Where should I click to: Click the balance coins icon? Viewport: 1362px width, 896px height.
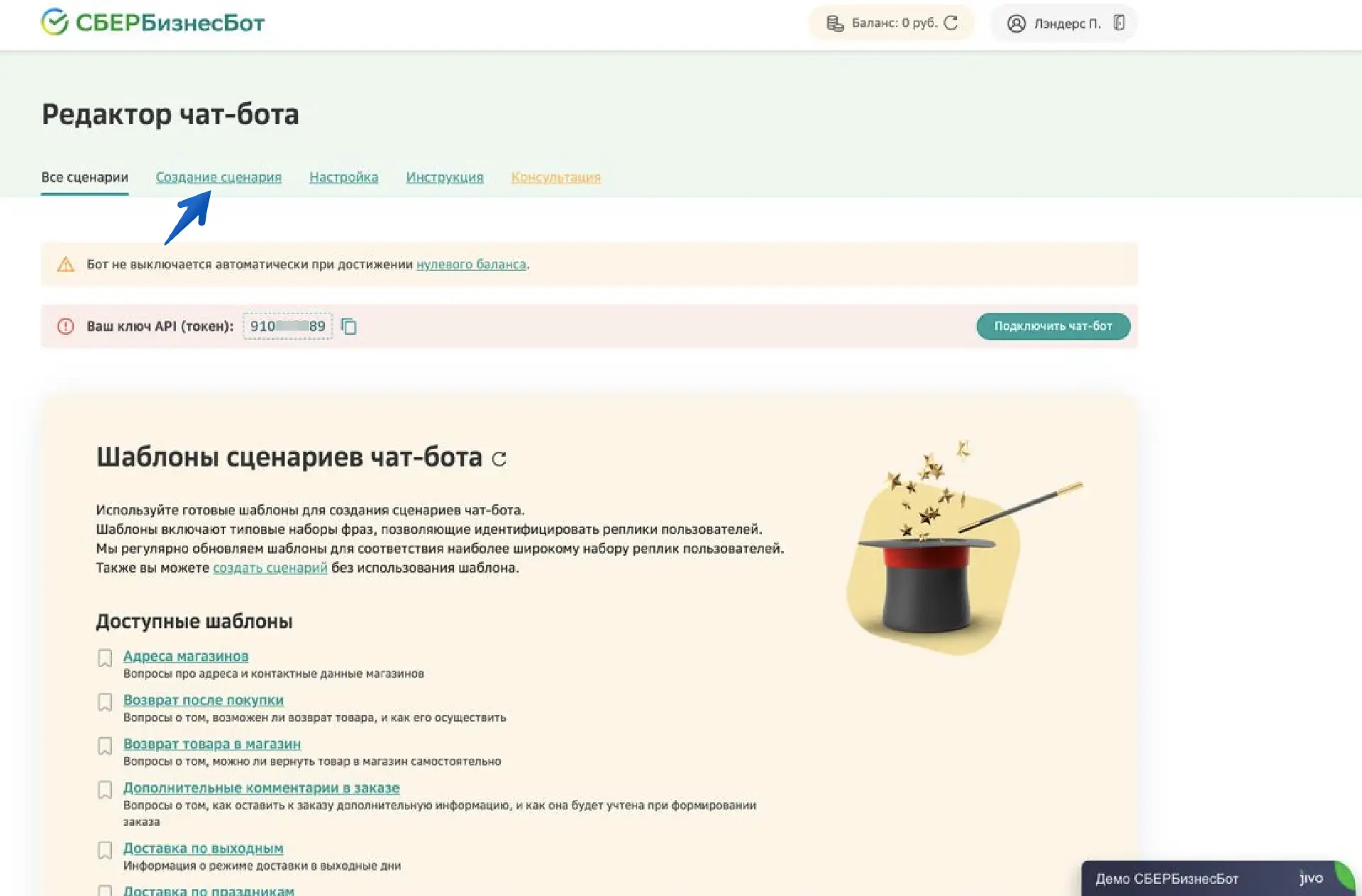pyautogui.click(x=835, y=23)
